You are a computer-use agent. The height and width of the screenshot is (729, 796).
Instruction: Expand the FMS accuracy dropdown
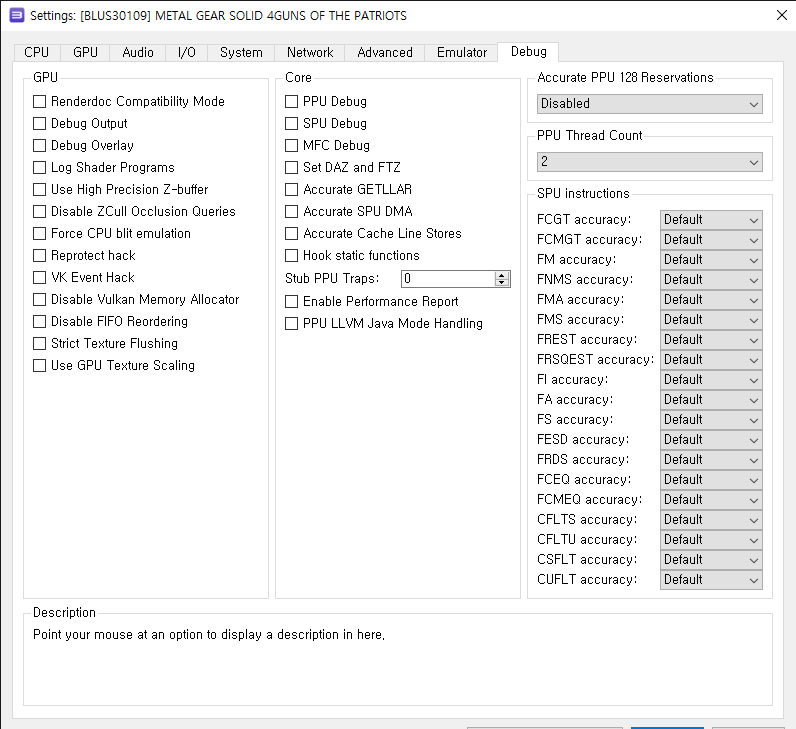click(711, 320)
